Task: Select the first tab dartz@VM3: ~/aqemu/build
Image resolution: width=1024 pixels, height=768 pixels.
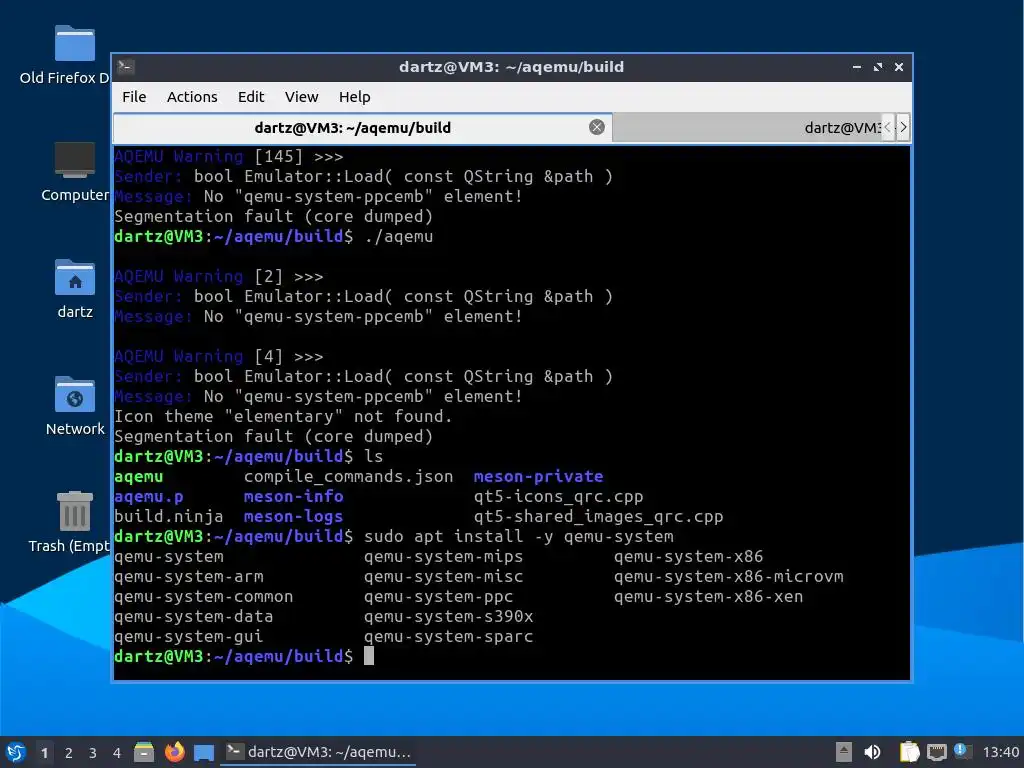Action: tap(362, 127)
